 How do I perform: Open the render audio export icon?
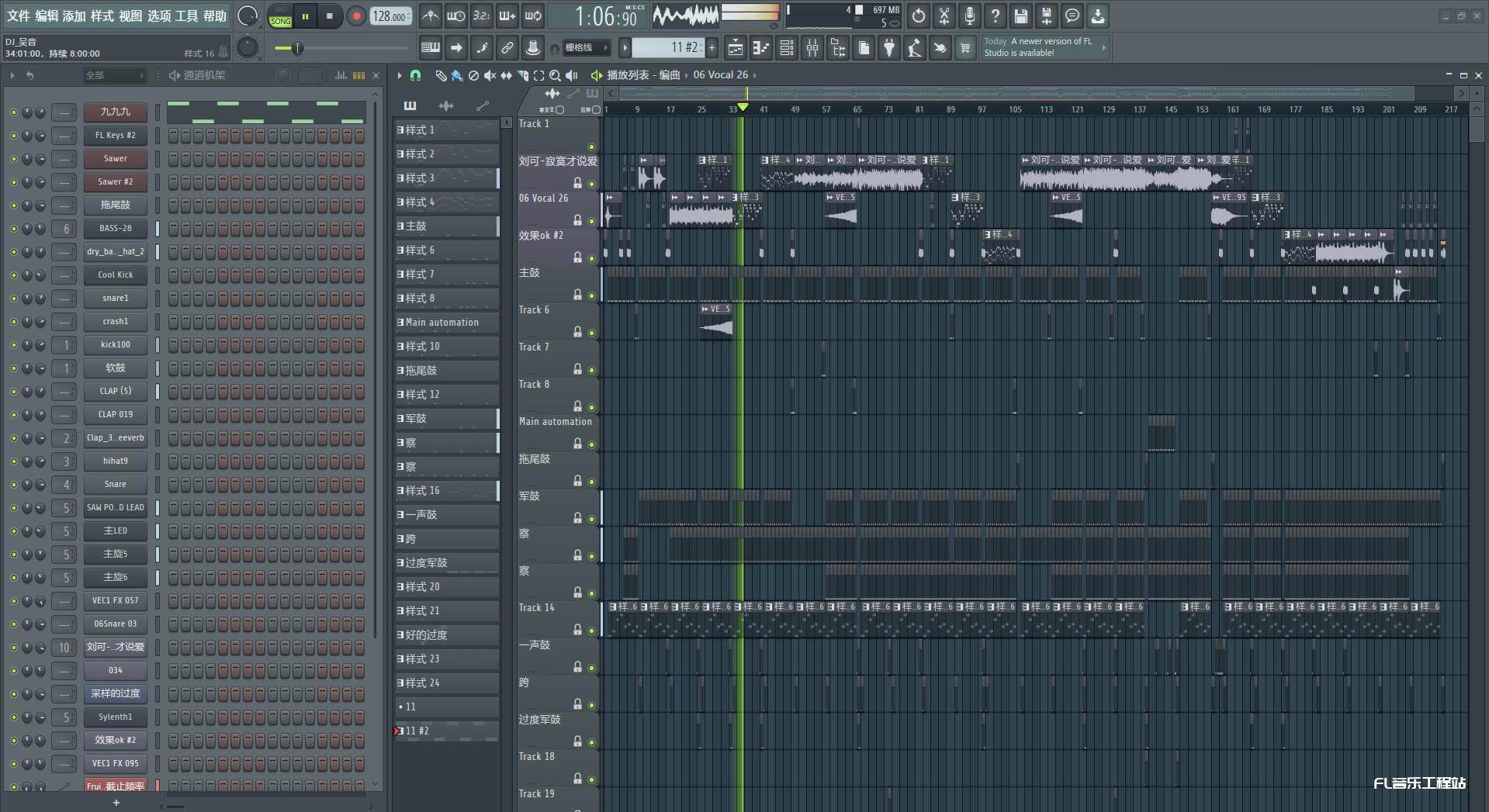click(1047, 16)
